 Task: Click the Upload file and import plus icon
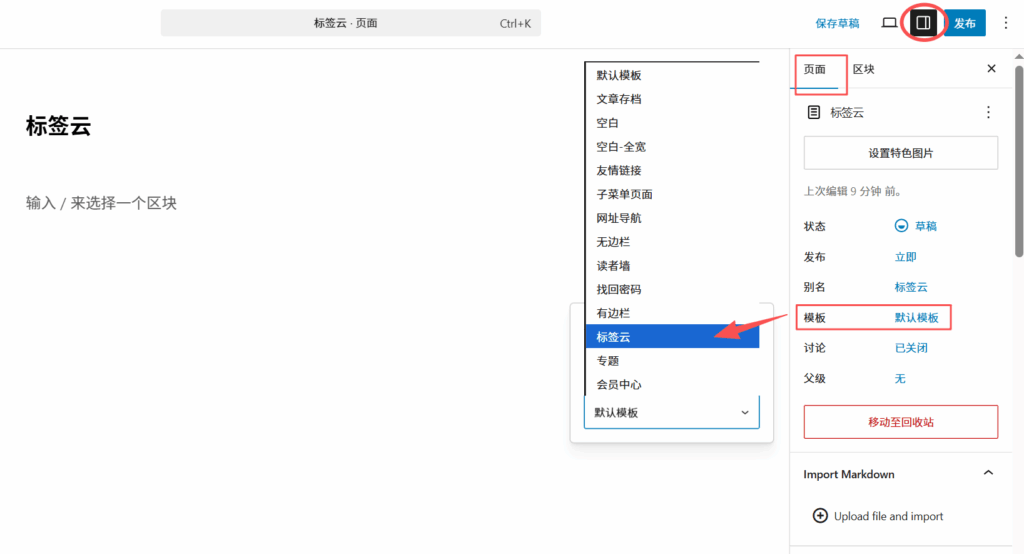[820, 516]
